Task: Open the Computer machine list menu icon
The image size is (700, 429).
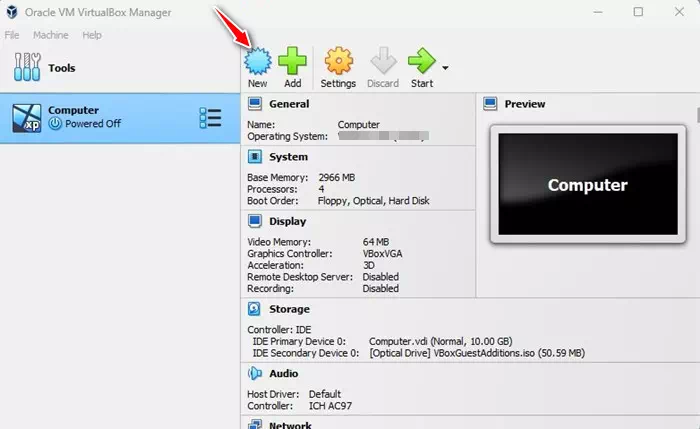Action: [x=210, y=118]
